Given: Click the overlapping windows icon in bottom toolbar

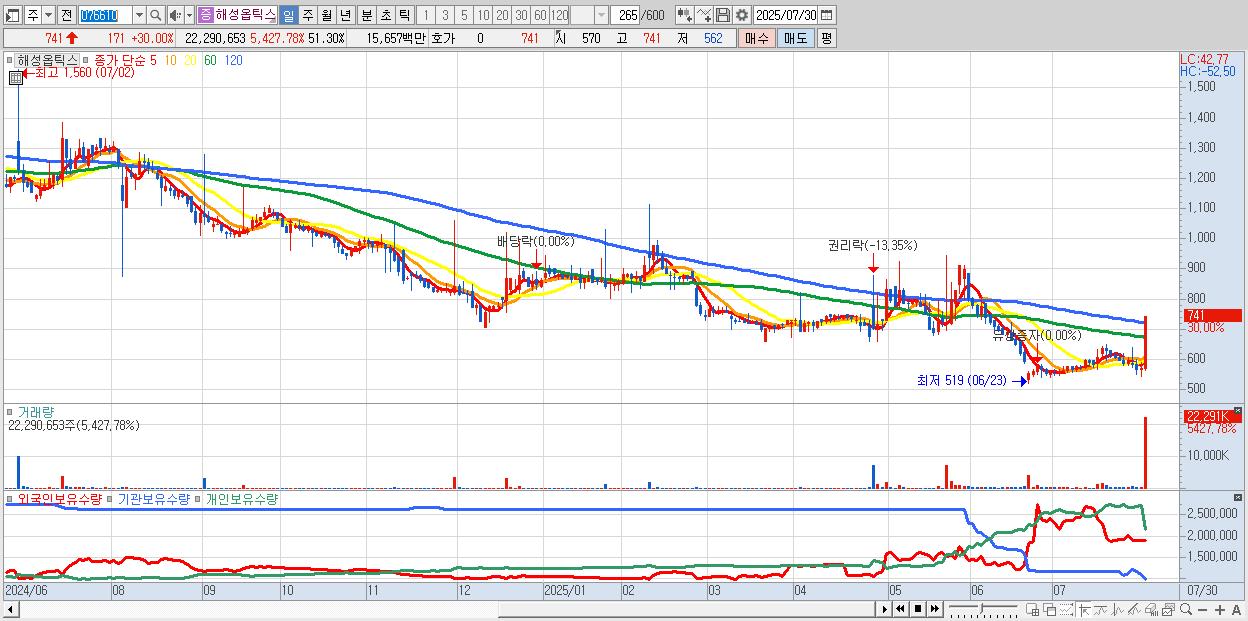Looking at the screenshot, I should coord(1050,609).
